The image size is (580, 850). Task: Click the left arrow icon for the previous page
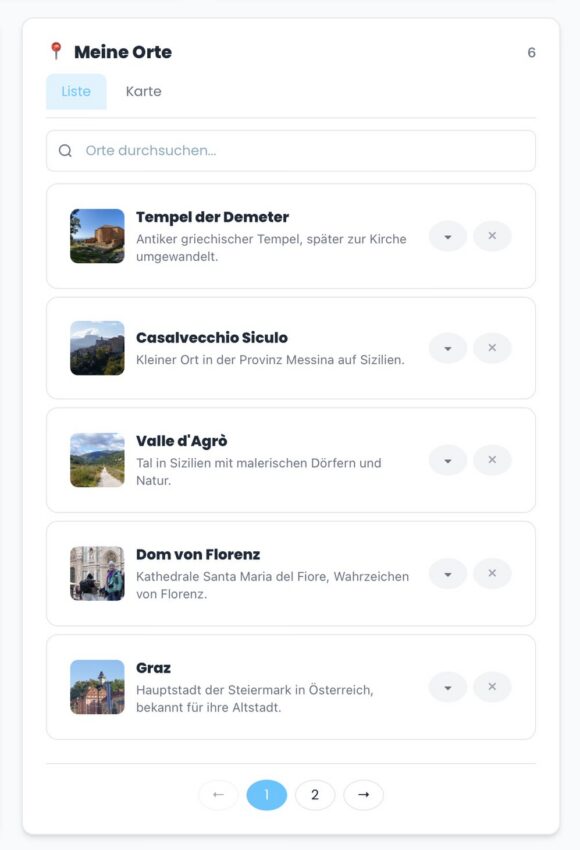(x=217, y=794)
